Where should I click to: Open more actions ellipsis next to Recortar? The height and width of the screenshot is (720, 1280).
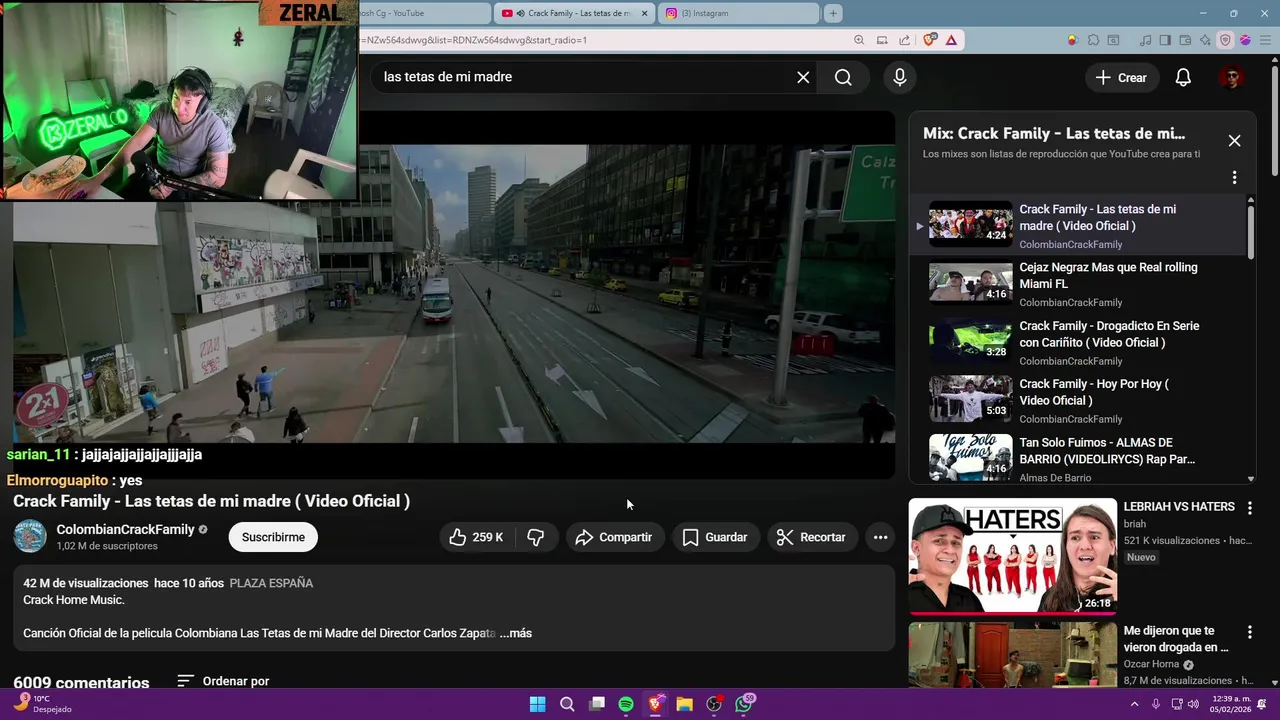[x=880, y=537]
